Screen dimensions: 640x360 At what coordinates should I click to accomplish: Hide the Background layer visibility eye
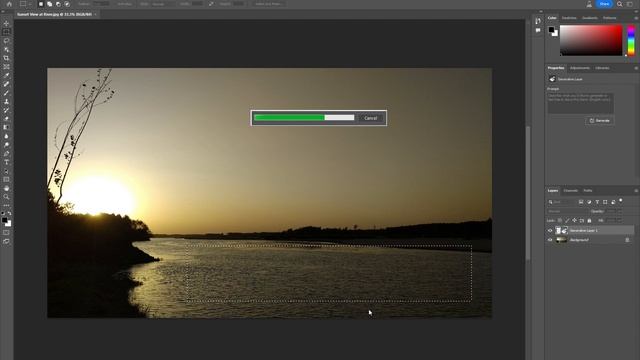tap(550, 240)
